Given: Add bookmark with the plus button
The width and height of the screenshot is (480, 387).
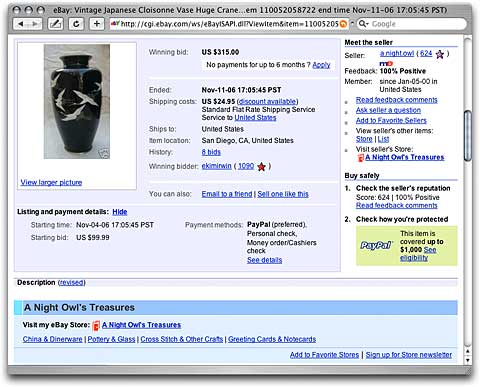Looking at the screenshot, I should pos(97,24).
